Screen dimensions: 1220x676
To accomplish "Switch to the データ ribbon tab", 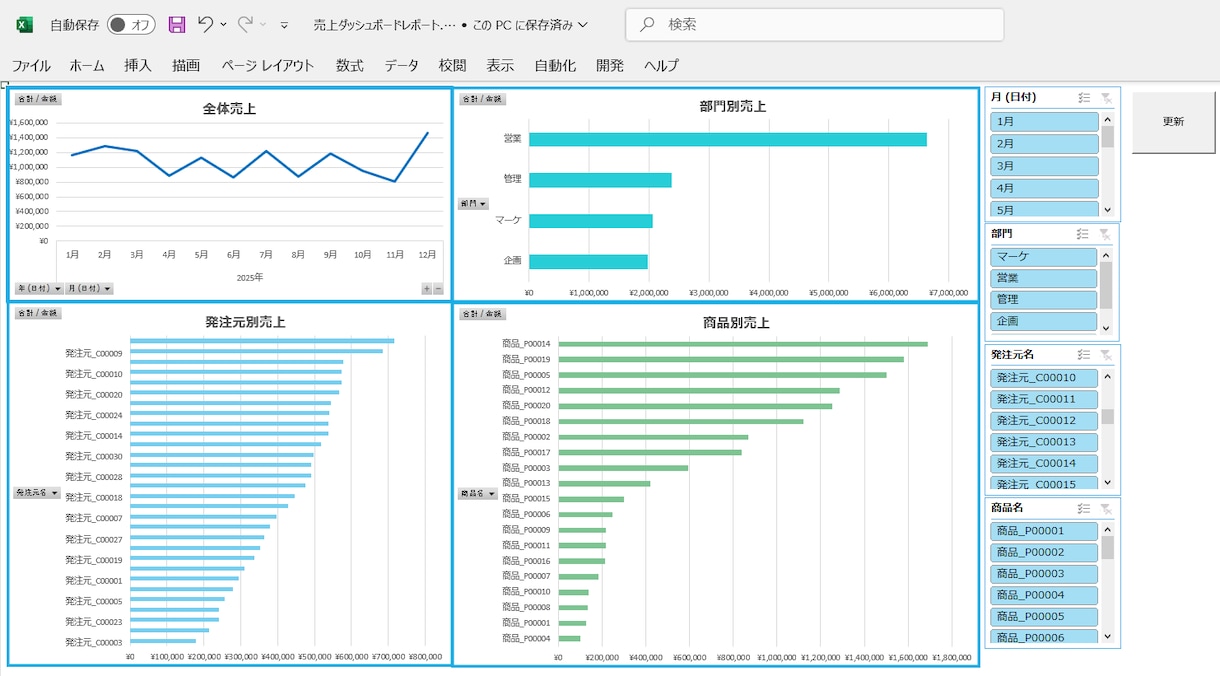I will [x=401, y=66].
